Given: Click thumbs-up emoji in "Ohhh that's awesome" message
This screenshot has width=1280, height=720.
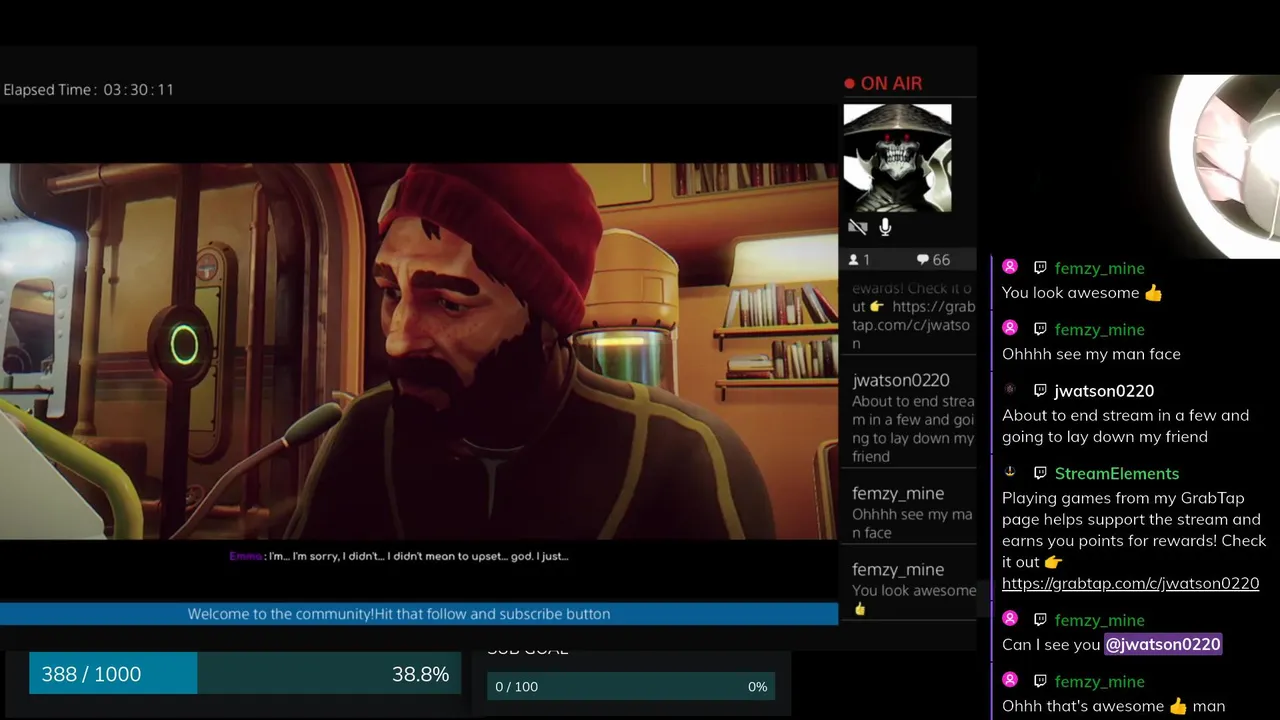Looking at the screenshot, I should 1178,706.
